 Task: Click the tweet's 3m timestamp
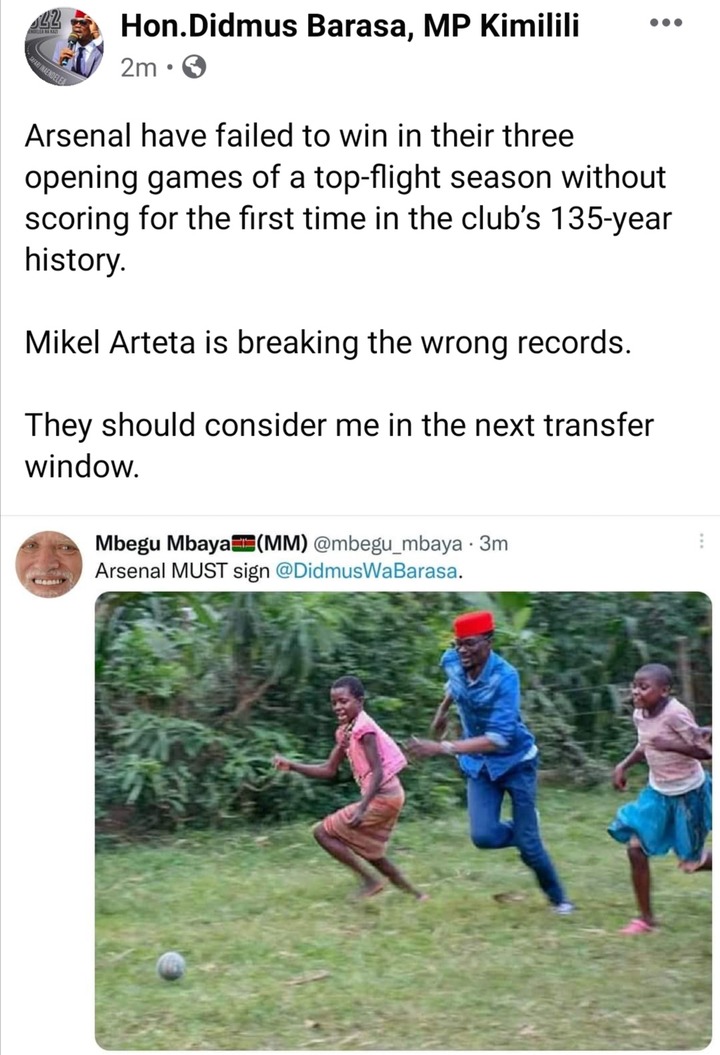[x=494, y=543]
